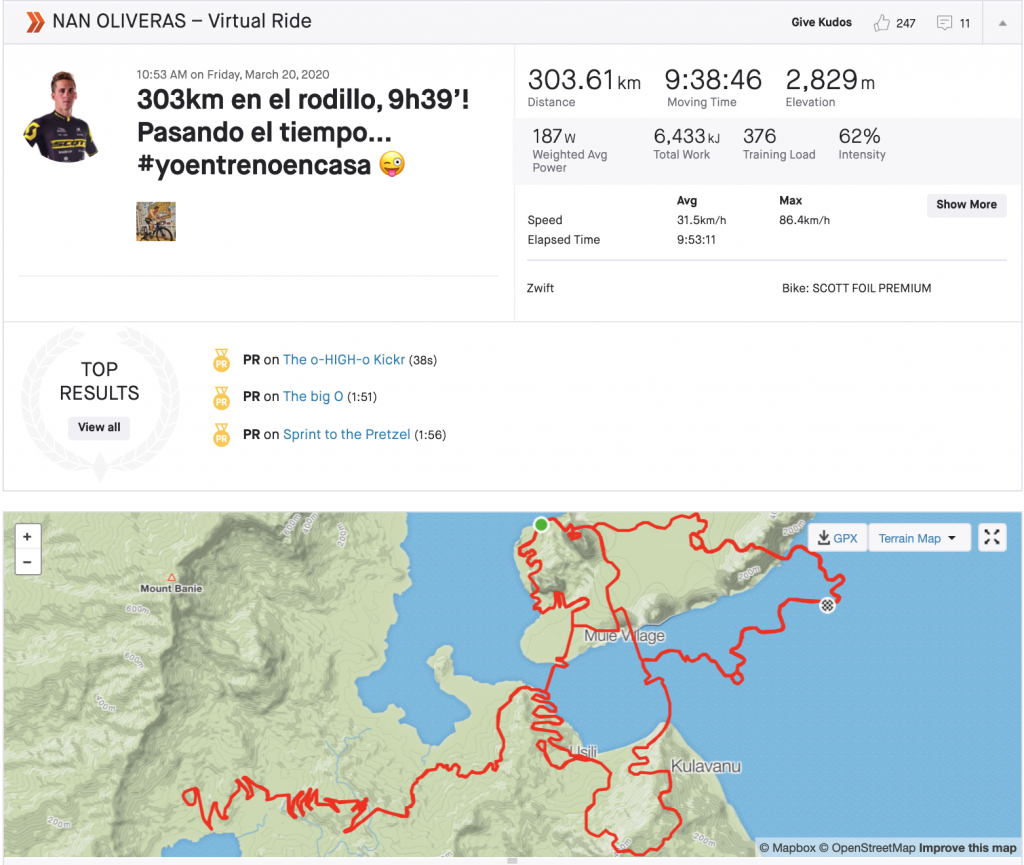The width and height of the screenshot is (1024, 865).
Task: Open the Terrain Map dropdown
Action: [x=917, y=538]
